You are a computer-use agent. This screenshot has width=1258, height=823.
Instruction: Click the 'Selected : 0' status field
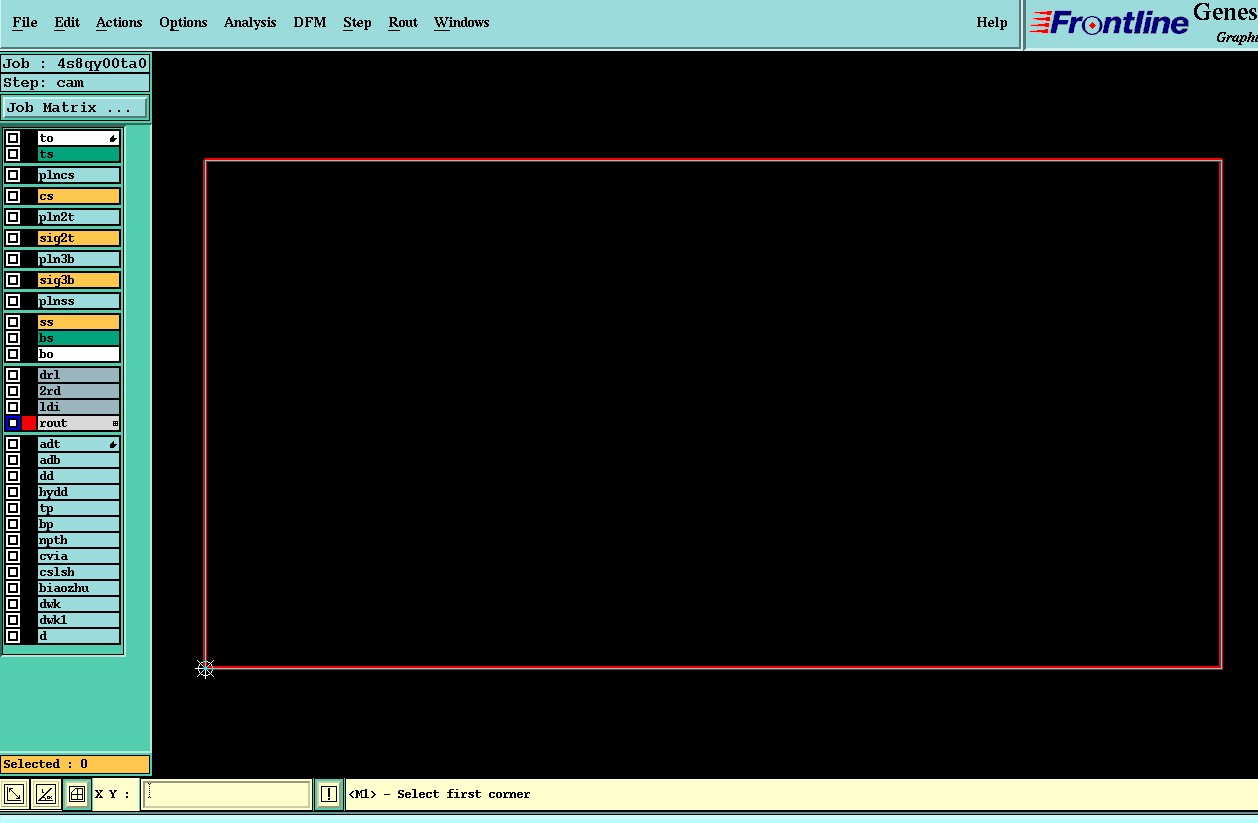pyautogui.click(x=75, y=764)
